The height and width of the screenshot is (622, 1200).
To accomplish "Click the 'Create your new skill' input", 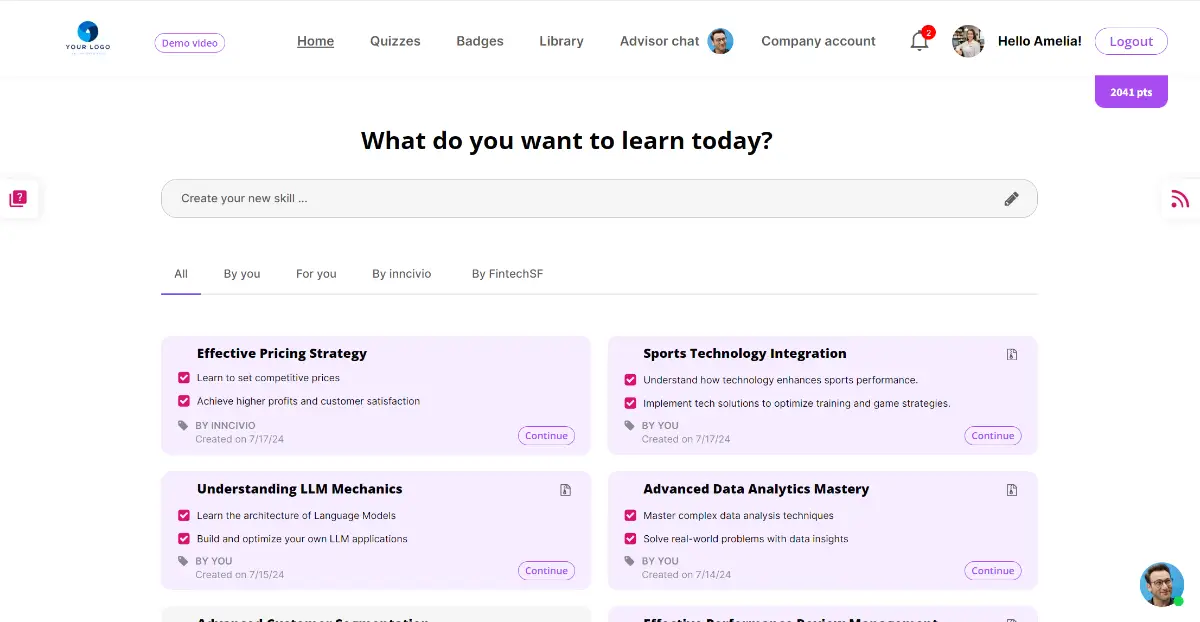I will [580, 199].
